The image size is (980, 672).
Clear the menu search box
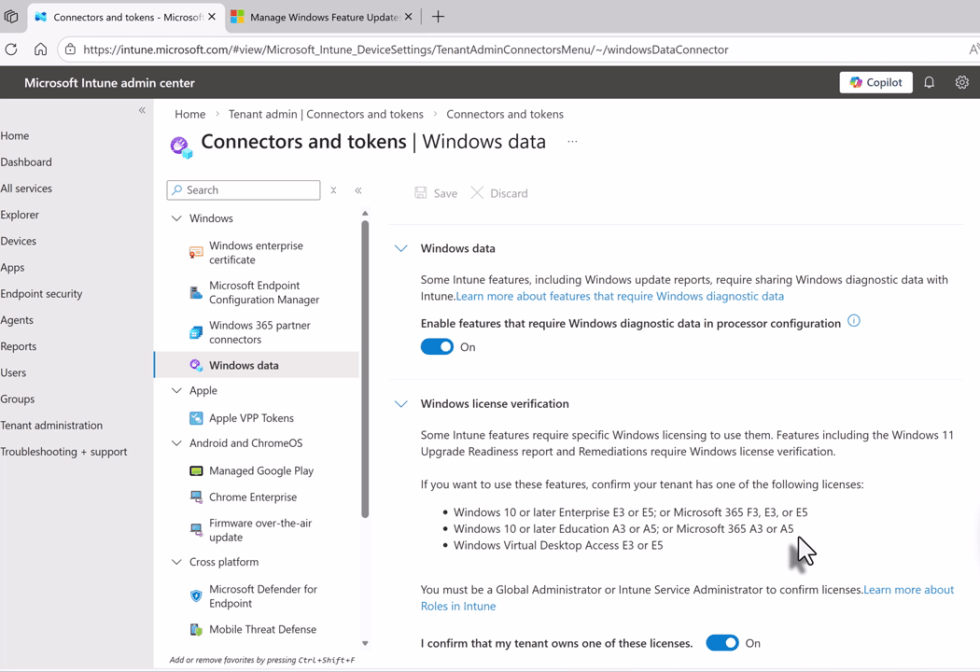coord(334,190)
